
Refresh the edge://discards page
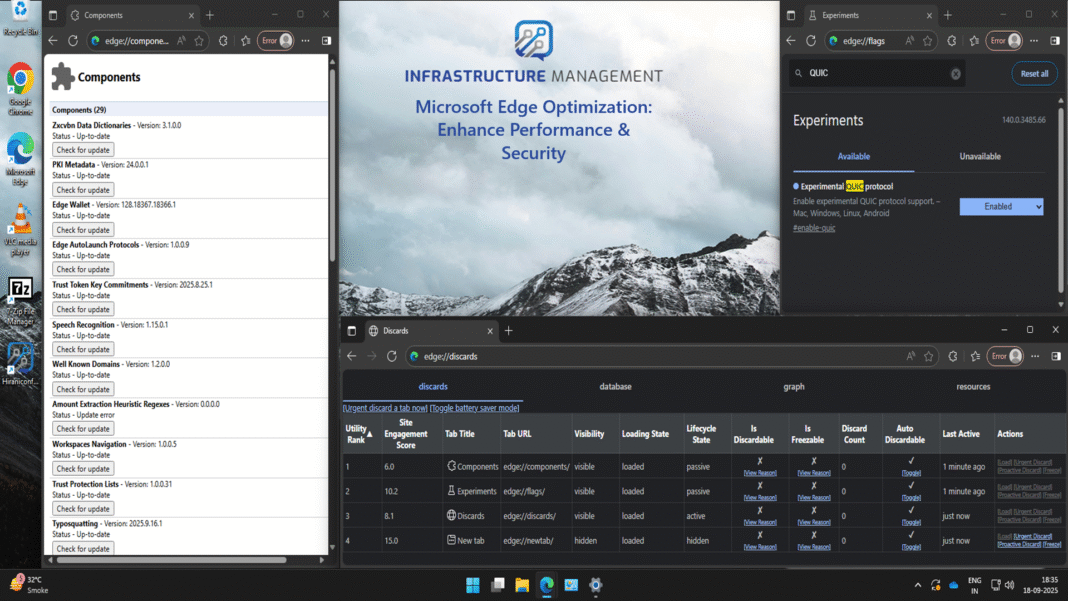[392, 356]
